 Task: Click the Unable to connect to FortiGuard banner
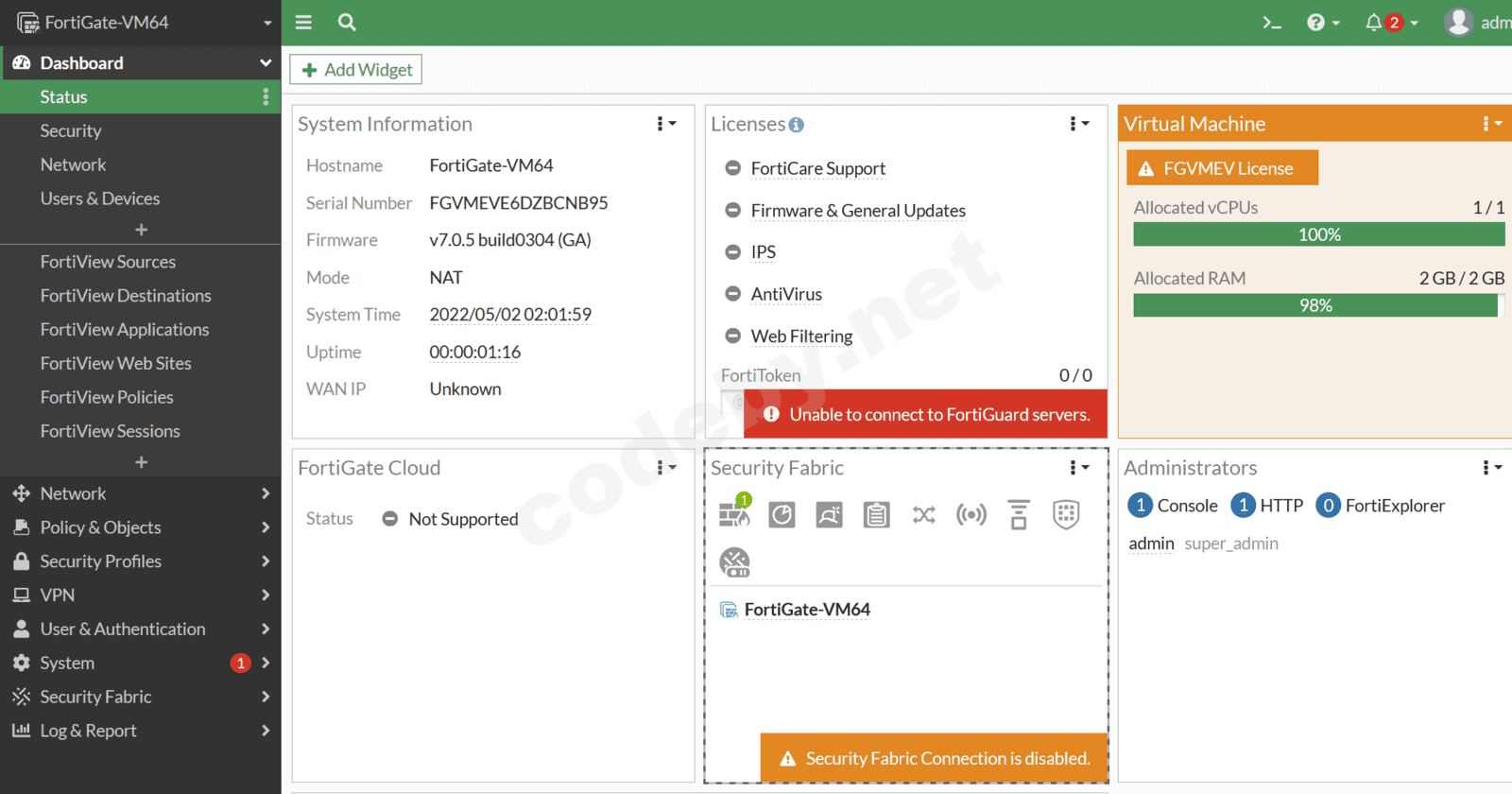click(926, 414)
